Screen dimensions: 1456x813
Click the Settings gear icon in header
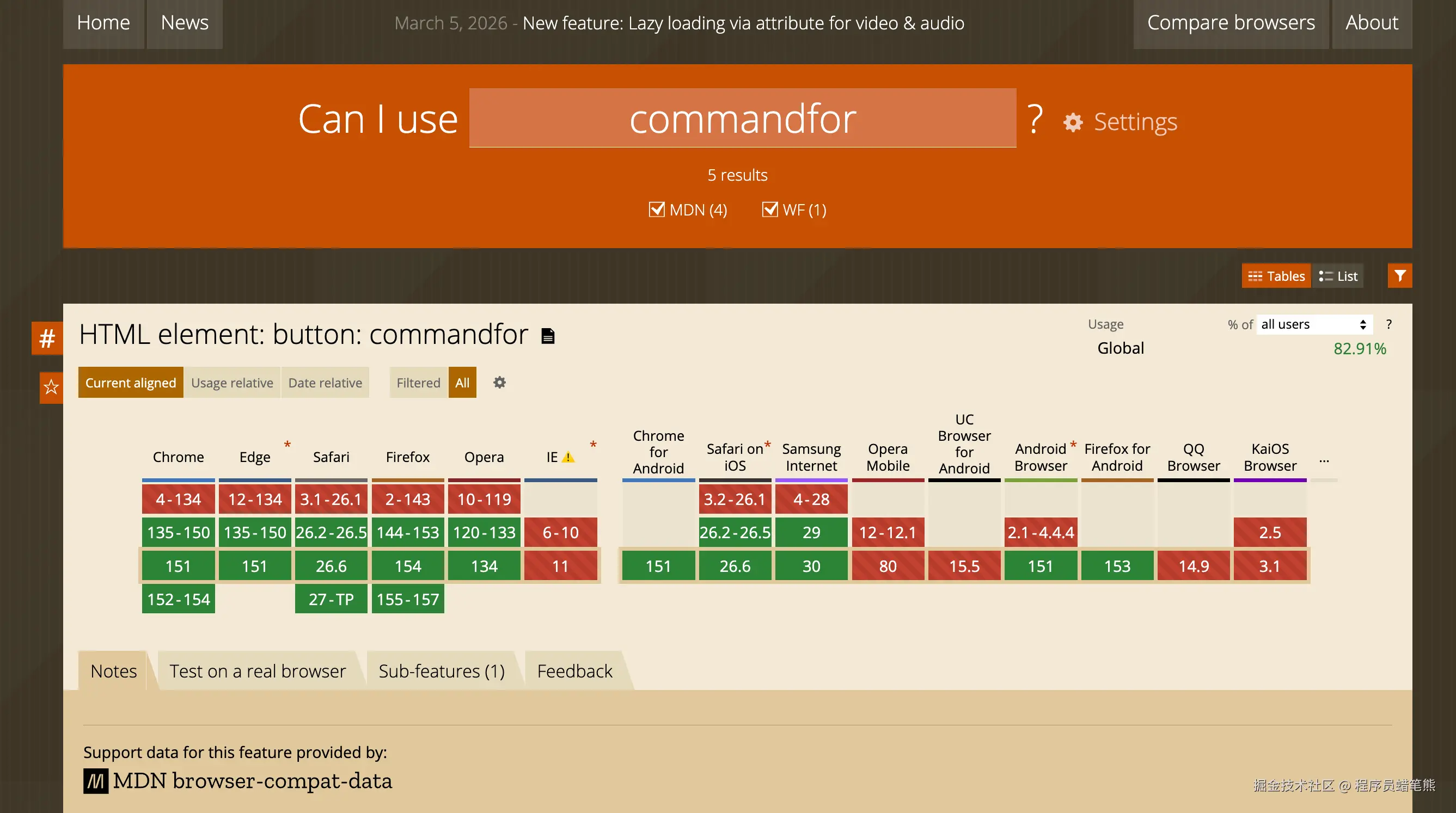point(1073,122)
